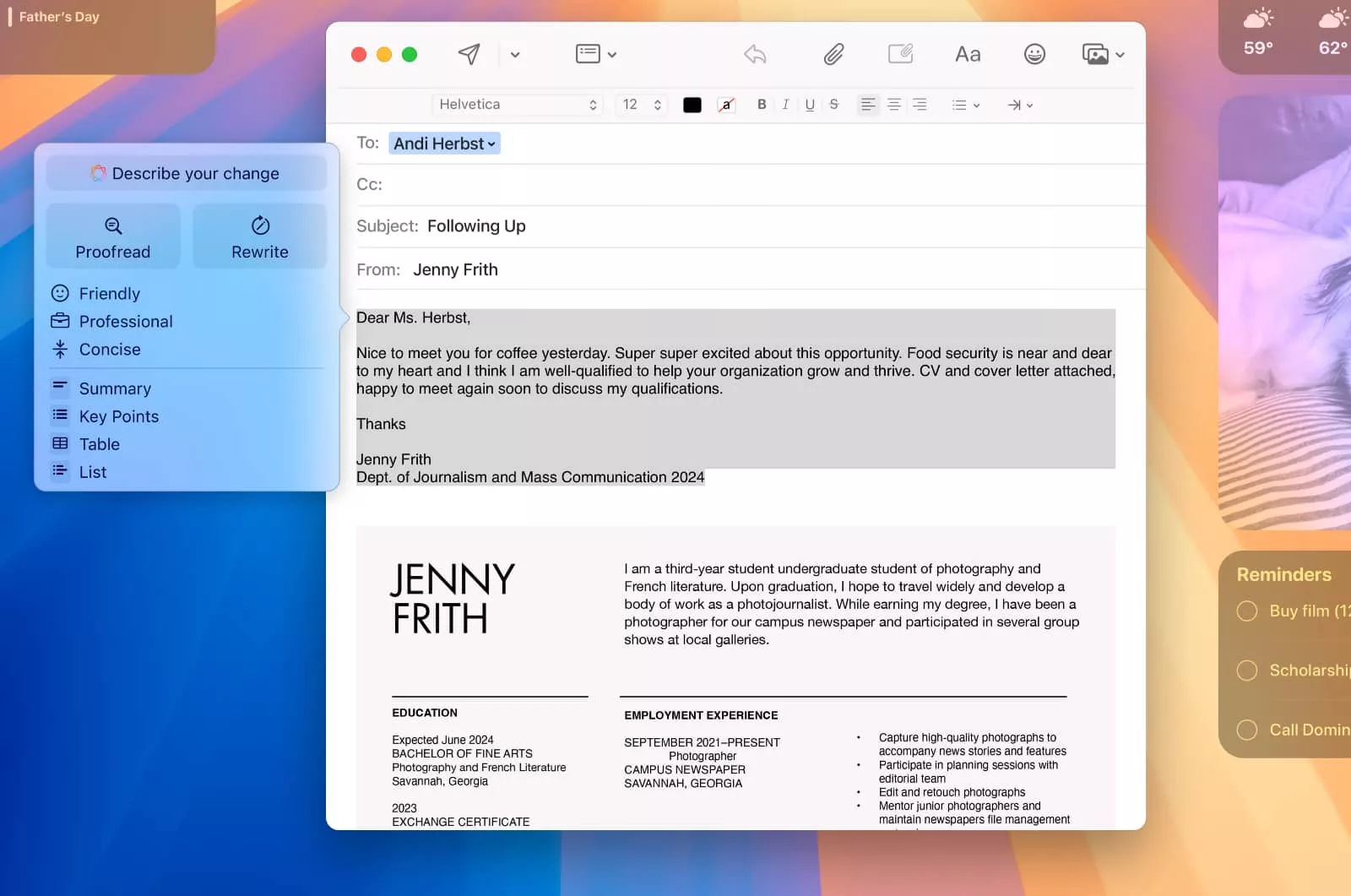Open the bullet list style dropdown

[965, 105]
